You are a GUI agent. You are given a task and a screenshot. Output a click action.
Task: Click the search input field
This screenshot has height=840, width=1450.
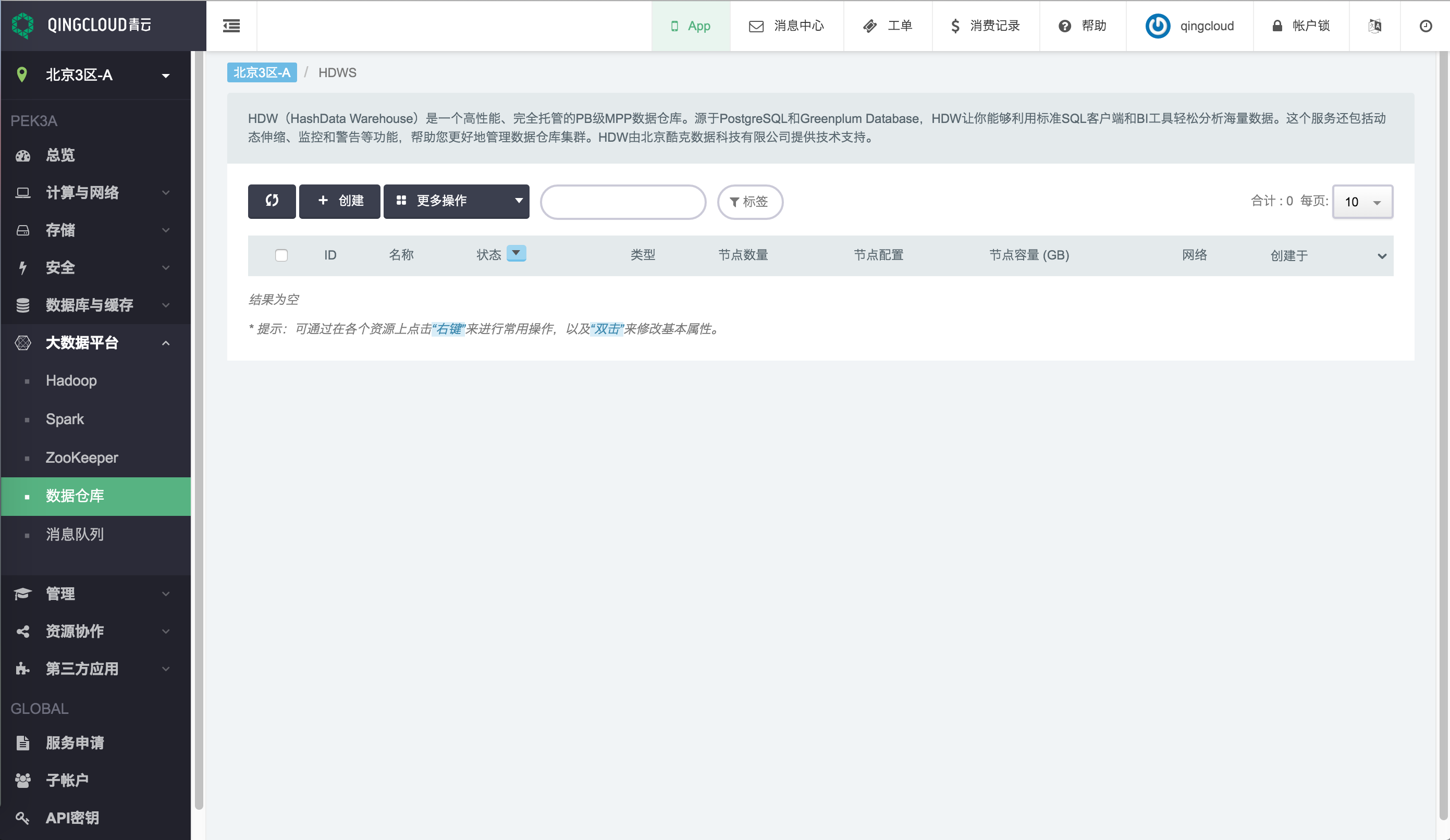[623, 201]
